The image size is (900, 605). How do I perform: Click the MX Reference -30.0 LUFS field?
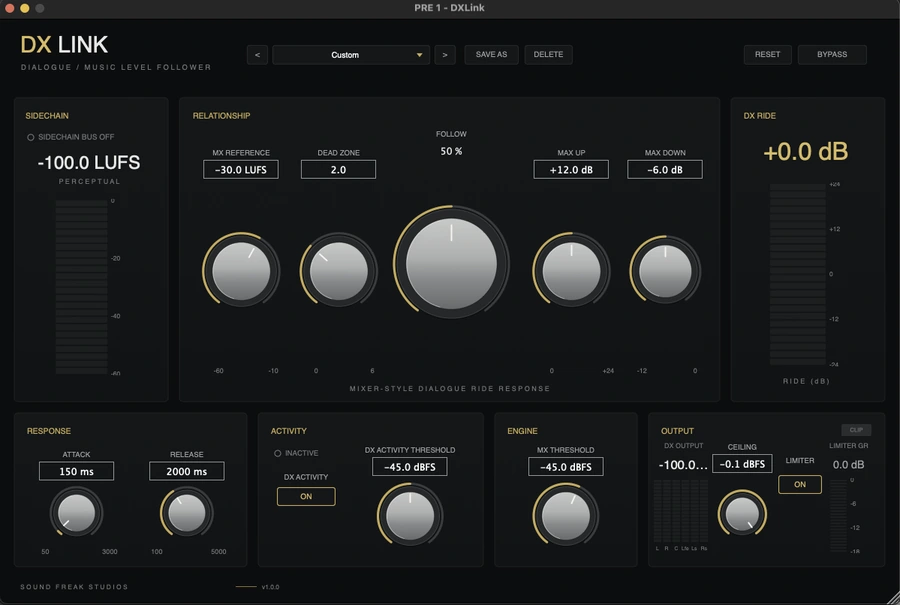pos(240,170)
